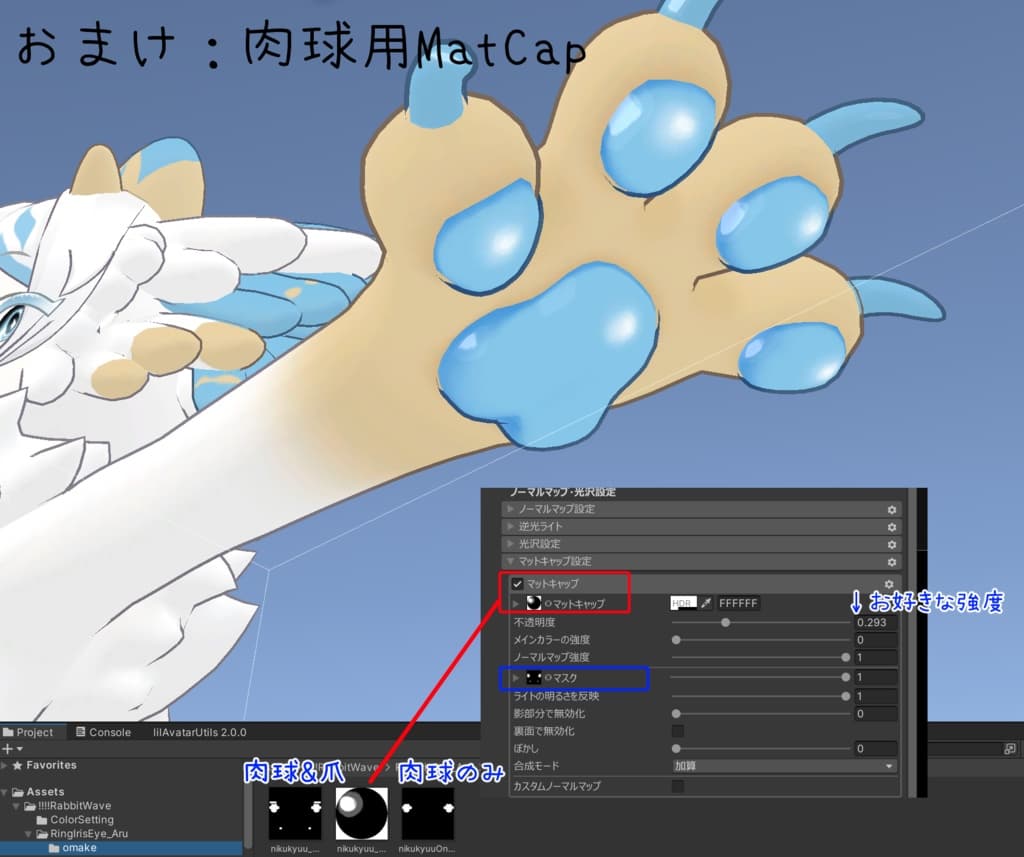
Task: Click the HDR button beside the MatCap color
Action: click(685, 603)
